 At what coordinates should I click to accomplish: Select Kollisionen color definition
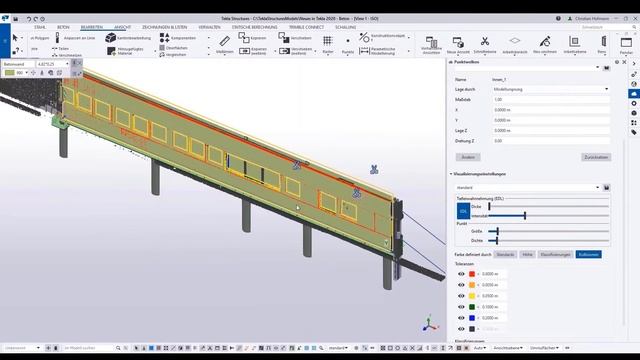pos(589,255)
